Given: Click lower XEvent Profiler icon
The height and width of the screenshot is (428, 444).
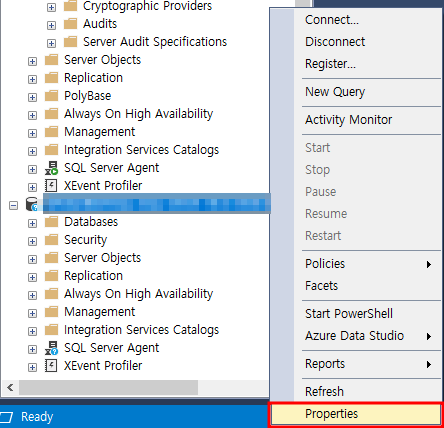Looking at the screenshot, I should coord(51,366).
